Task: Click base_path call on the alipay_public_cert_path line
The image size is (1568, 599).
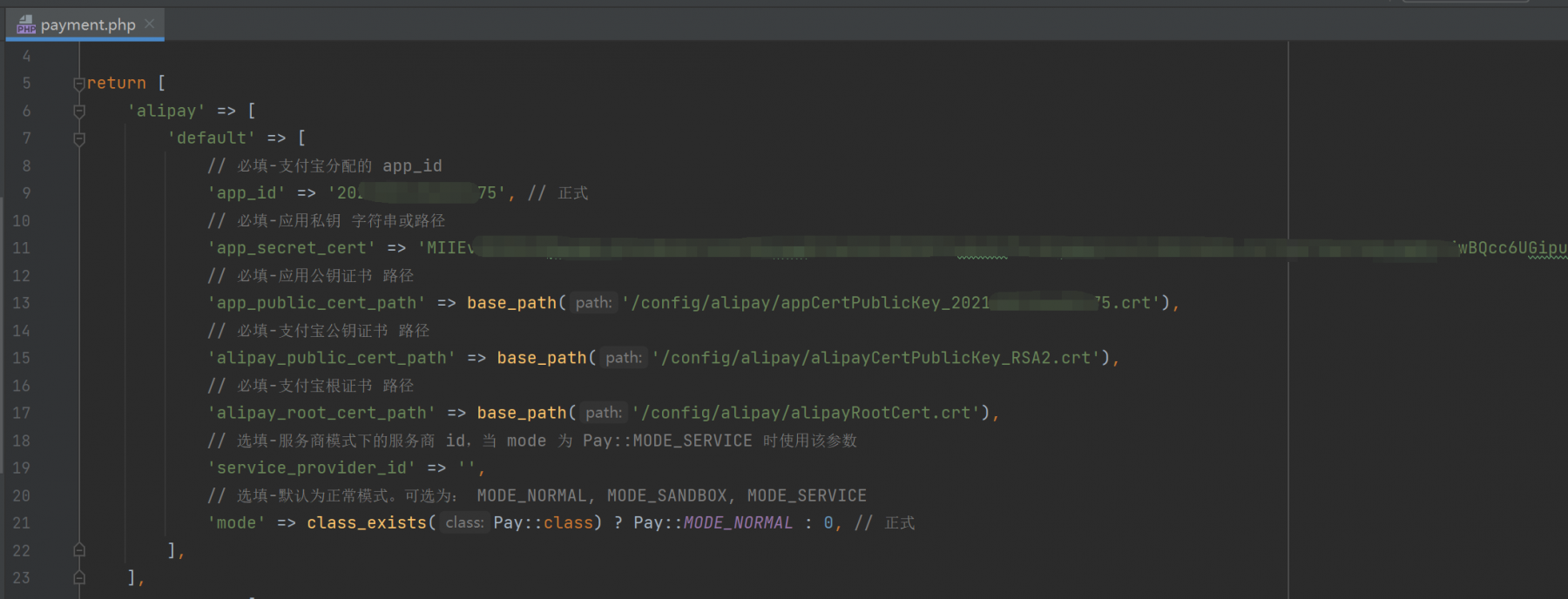Action: tap(542, 358)
